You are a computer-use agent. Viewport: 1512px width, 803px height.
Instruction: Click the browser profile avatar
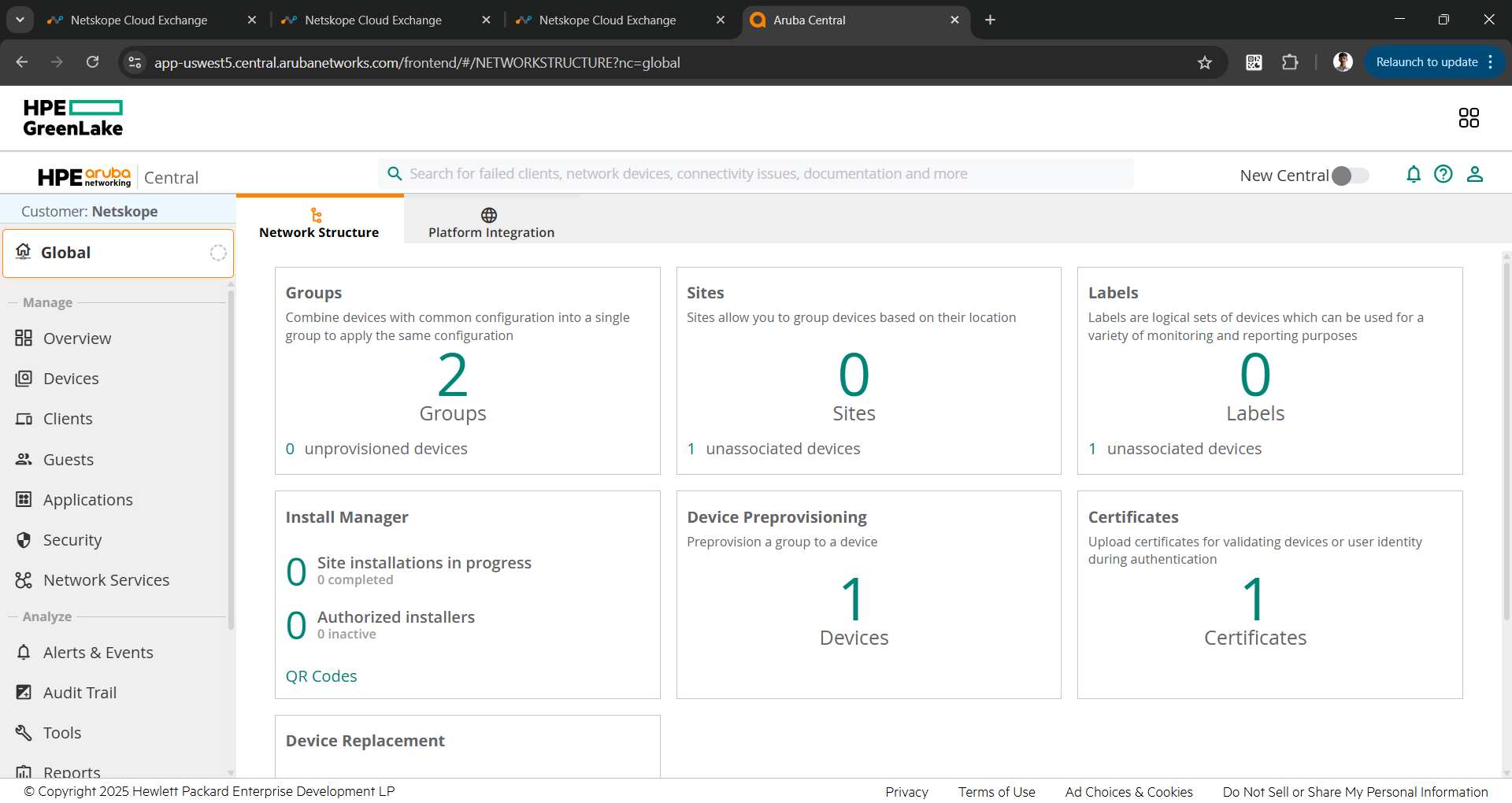coord(1343,62)
